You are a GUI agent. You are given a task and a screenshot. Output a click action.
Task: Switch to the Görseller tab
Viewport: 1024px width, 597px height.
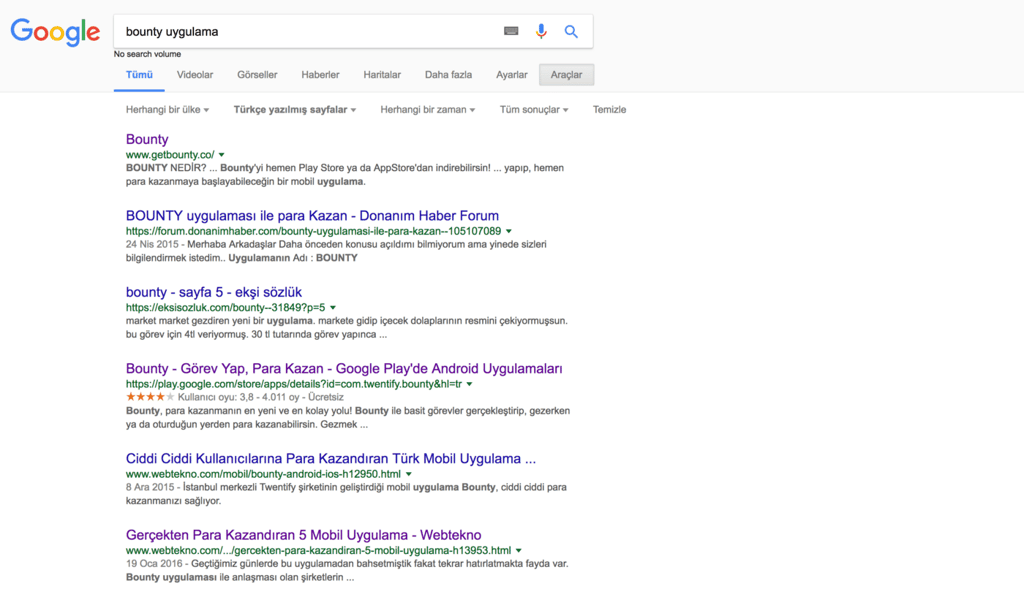257,74
